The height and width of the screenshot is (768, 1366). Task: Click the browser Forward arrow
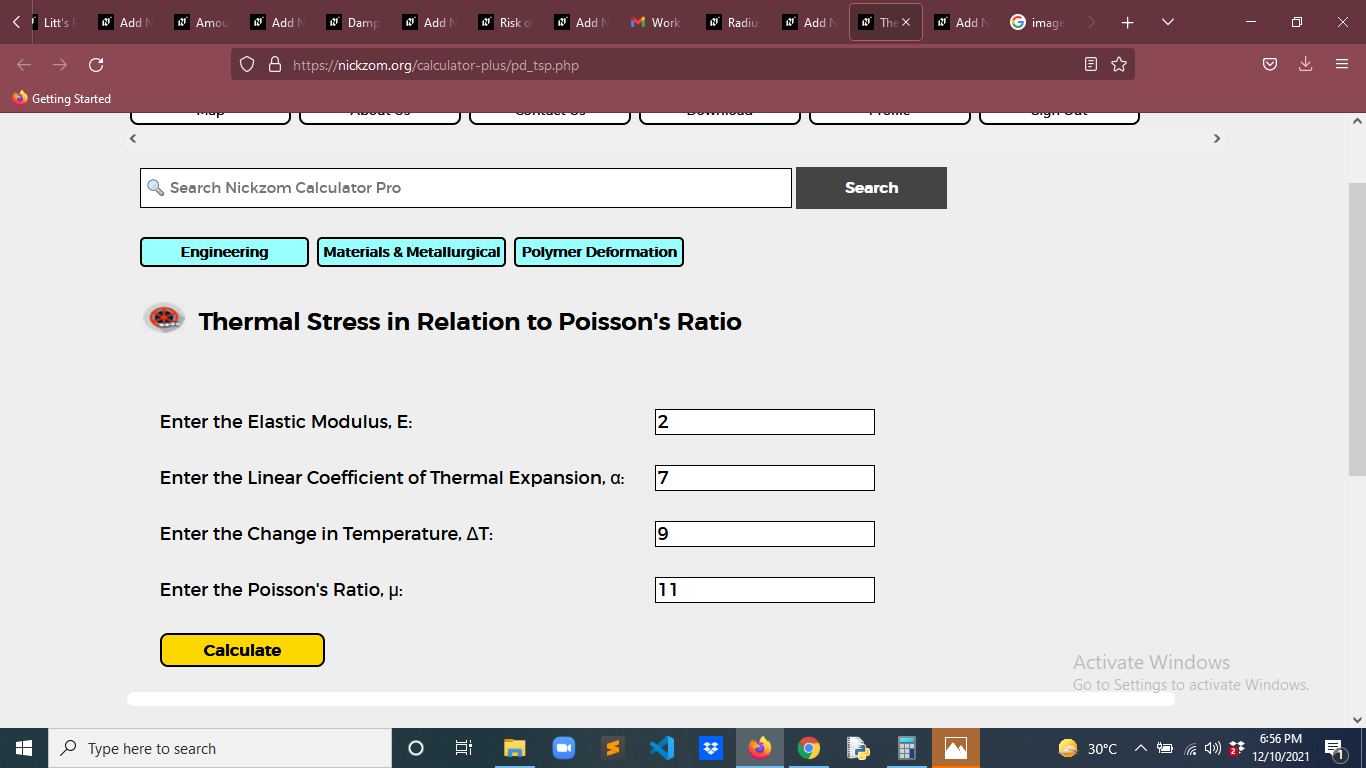coord(60,65)
